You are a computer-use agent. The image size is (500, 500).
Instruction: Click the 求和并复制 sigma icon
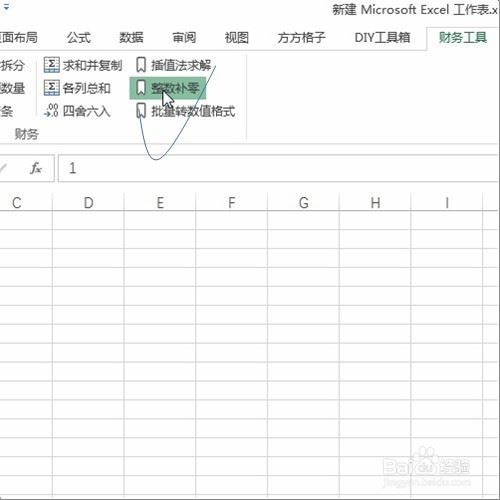click(52, 65)
